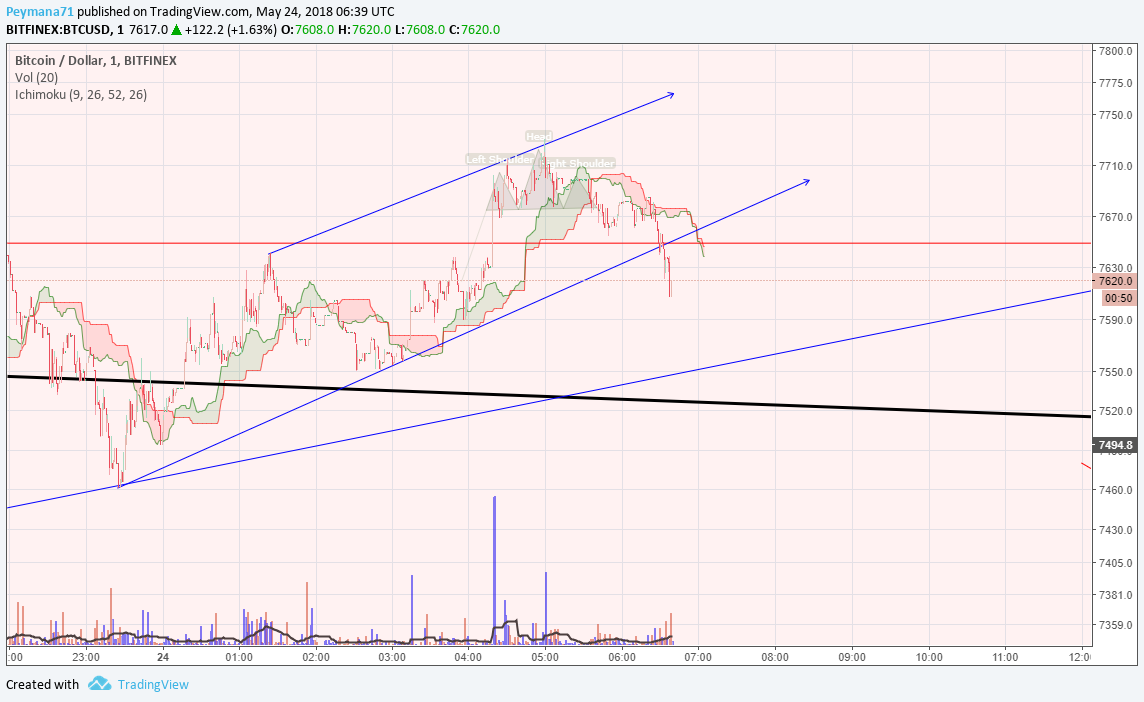Screen dimensions: 1144x702
Task: Click the TradingView cloud logo icon
Action: pos(99,684)
